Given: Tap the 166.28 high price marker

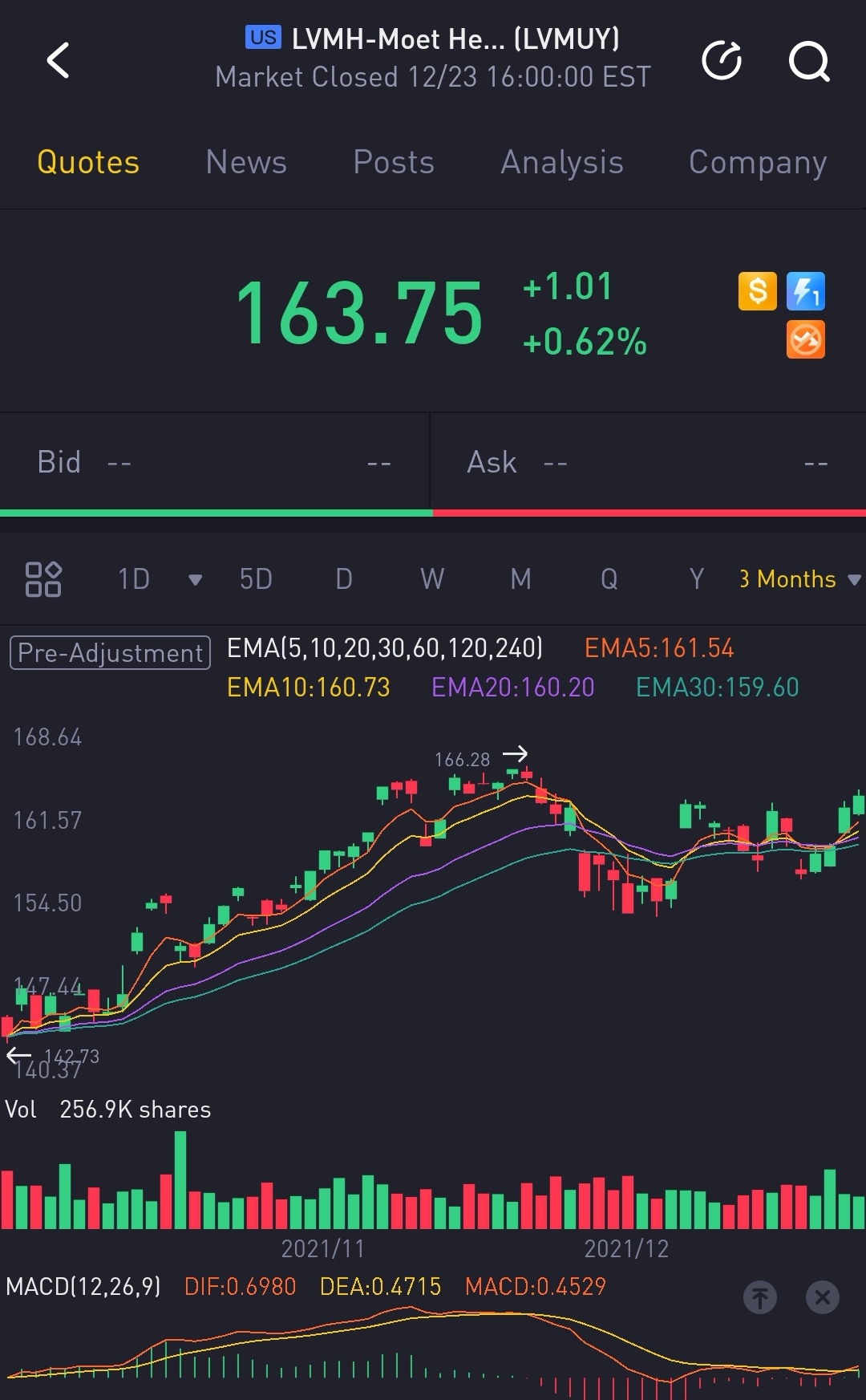Looking at the screenshot, I should pos(463,759).
